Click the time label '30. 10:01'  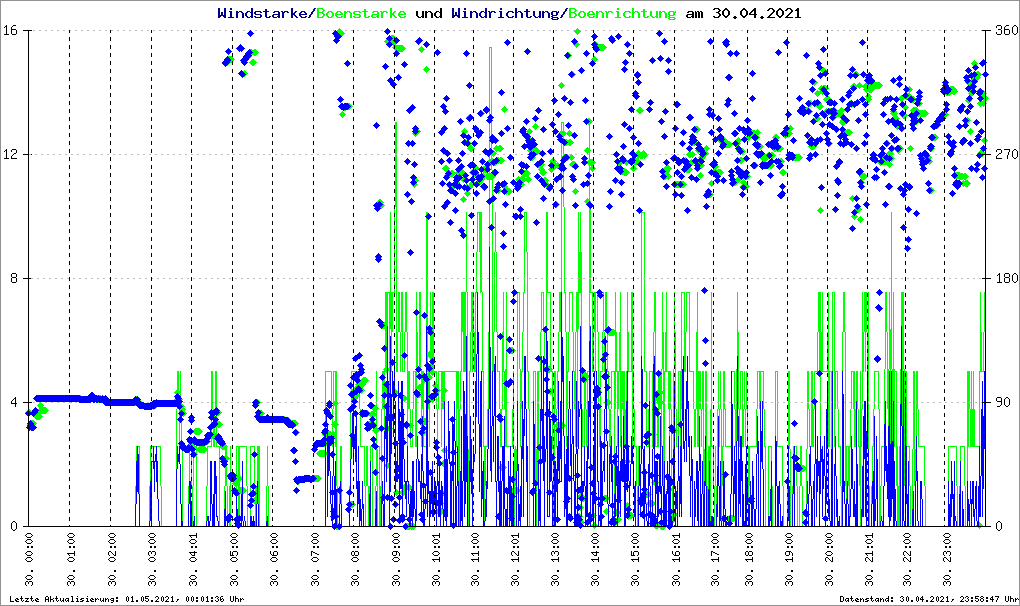pyautogui.click(x=436, y=559)
